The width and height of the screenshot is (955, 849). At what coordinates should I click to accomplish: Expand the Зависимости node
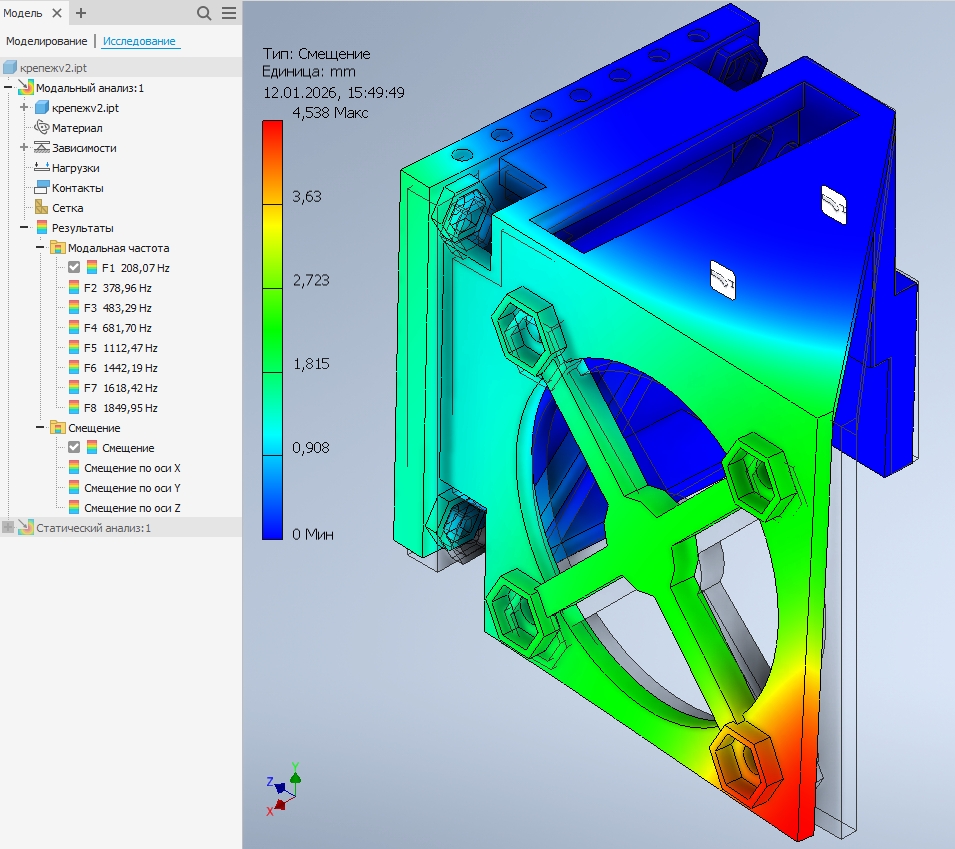24,147
